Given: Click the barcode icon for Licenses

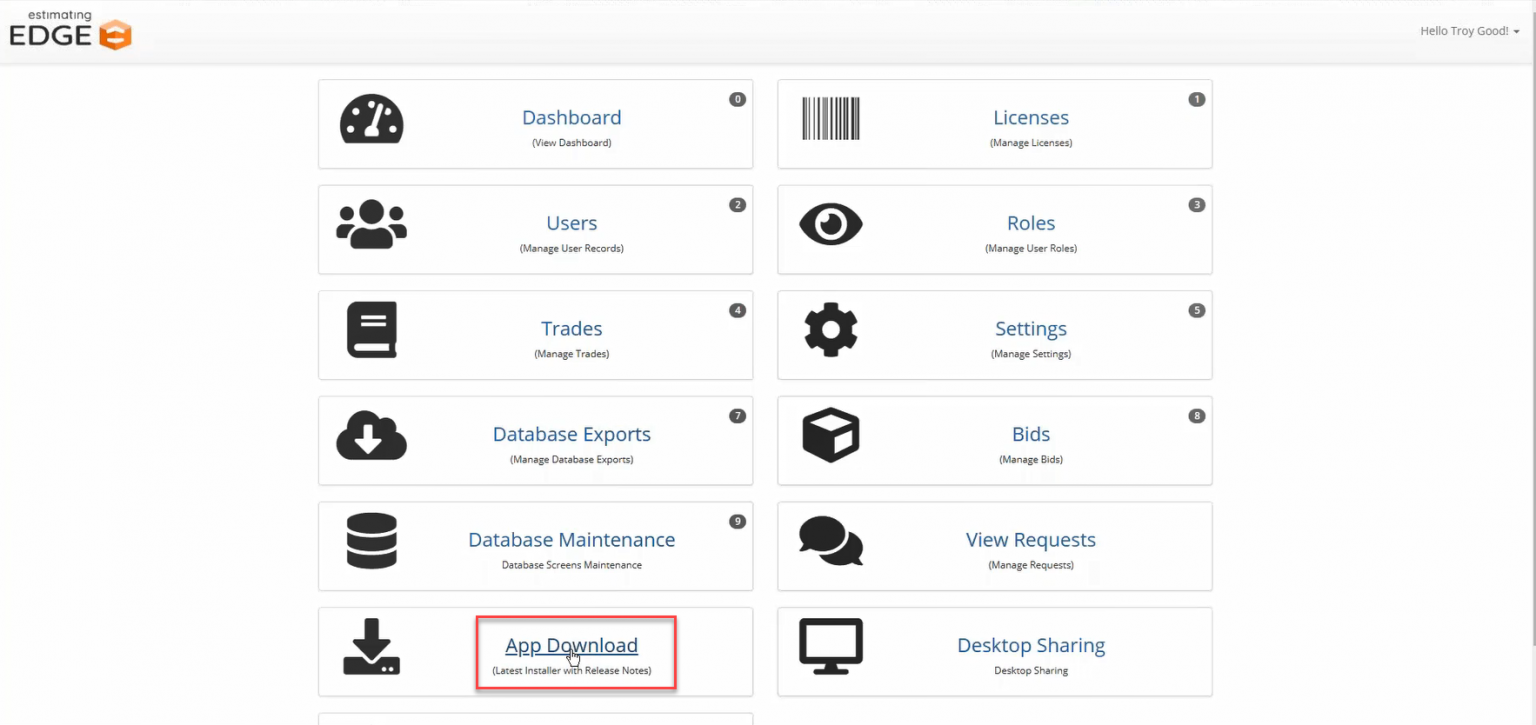Looking at the screenshot, I should click(831, 119).
